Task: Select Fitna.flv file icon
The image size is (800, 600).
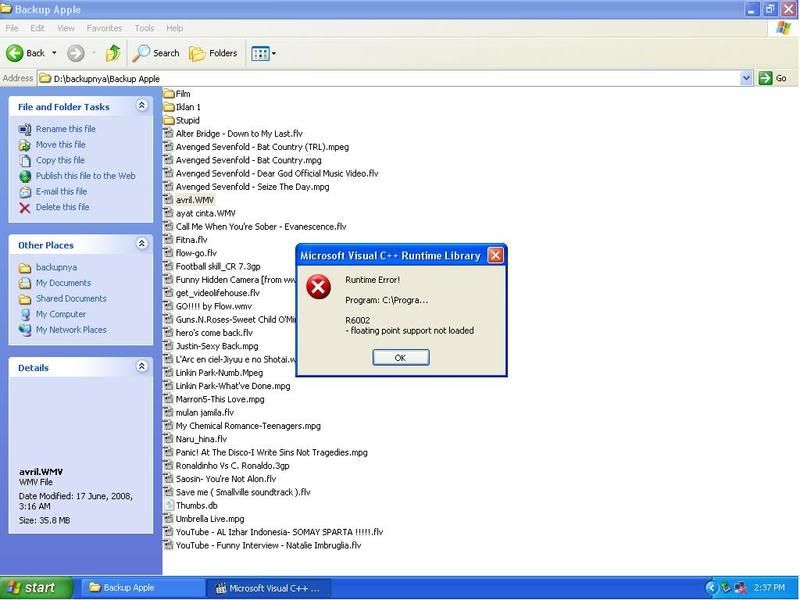Action: click(x=168, y=239)
